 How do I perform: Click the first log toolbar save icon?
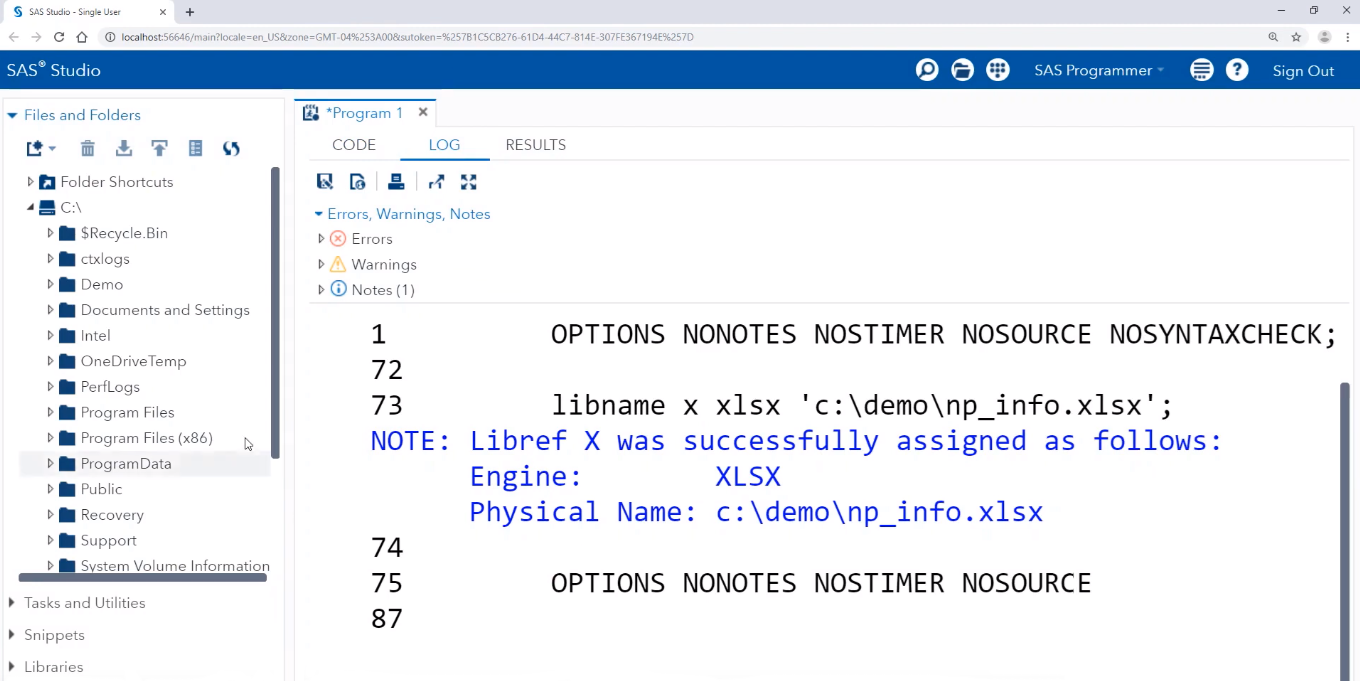pyautogui.click(x=325, y=181)
